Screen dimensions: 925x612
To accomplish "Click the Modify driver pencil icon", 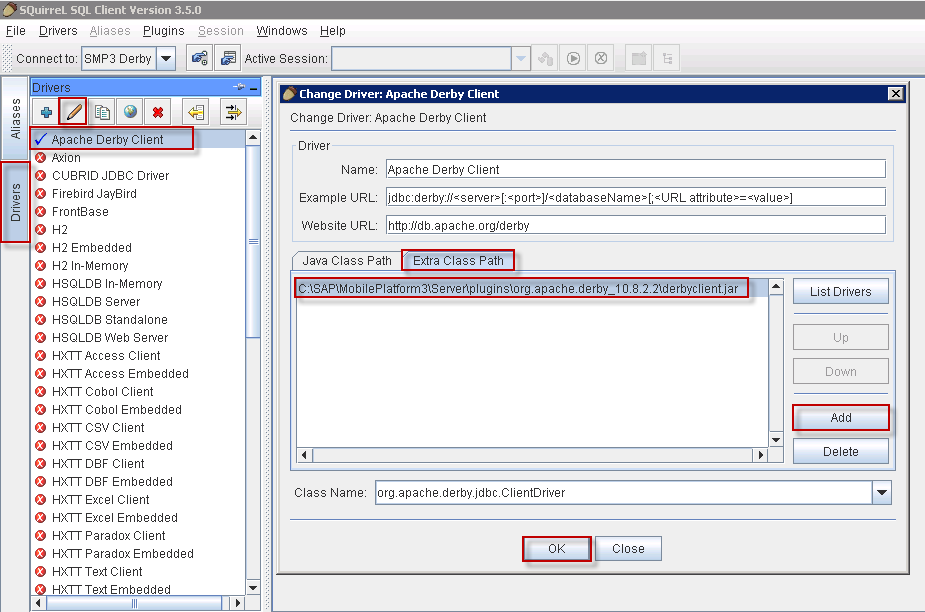I will coord(73,112).
